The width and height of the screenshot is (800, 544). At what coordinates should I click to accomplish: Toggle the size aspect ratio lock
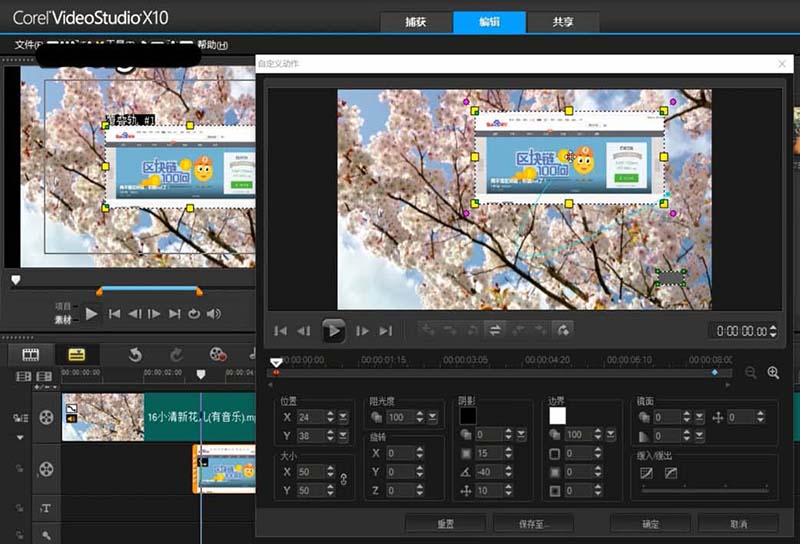[344, 480]
